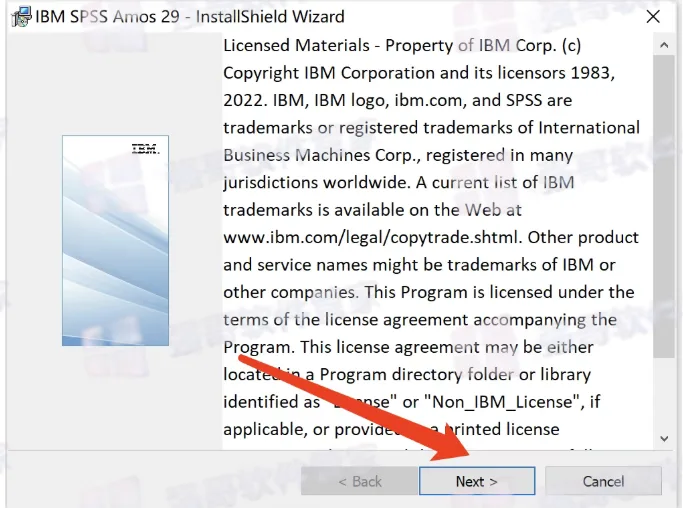This screenshot has width=683, height=508.
Task: Click the "jurisdictions worldwide" text line
Action: (x=399, y=183)
